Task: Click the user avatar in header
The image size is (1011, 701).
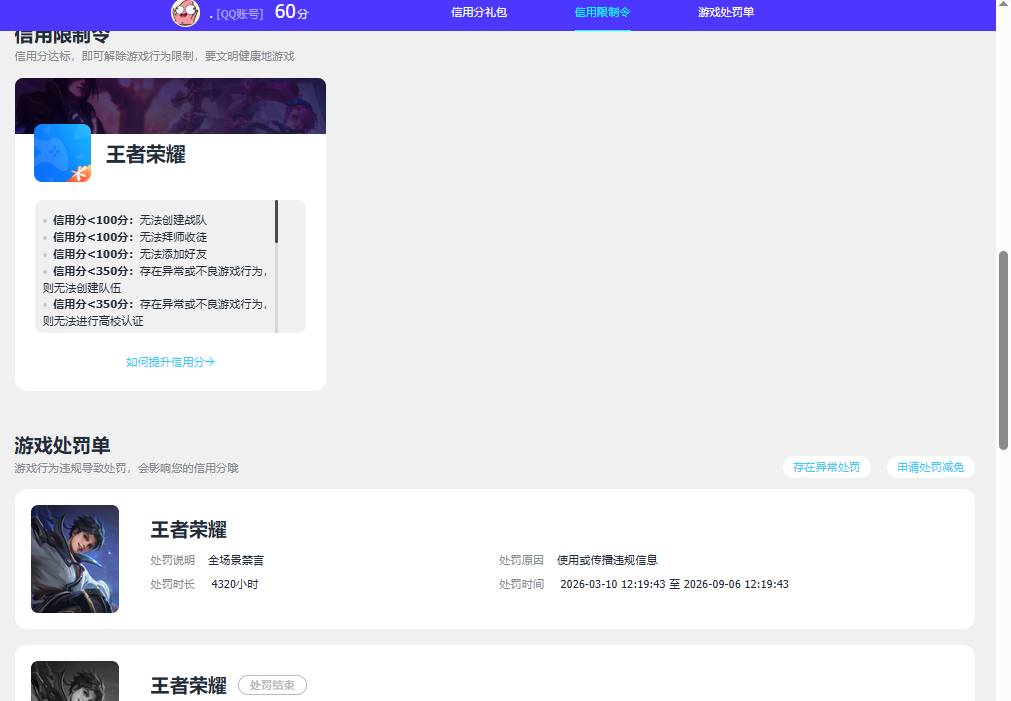Action: (x=185, y=13)
